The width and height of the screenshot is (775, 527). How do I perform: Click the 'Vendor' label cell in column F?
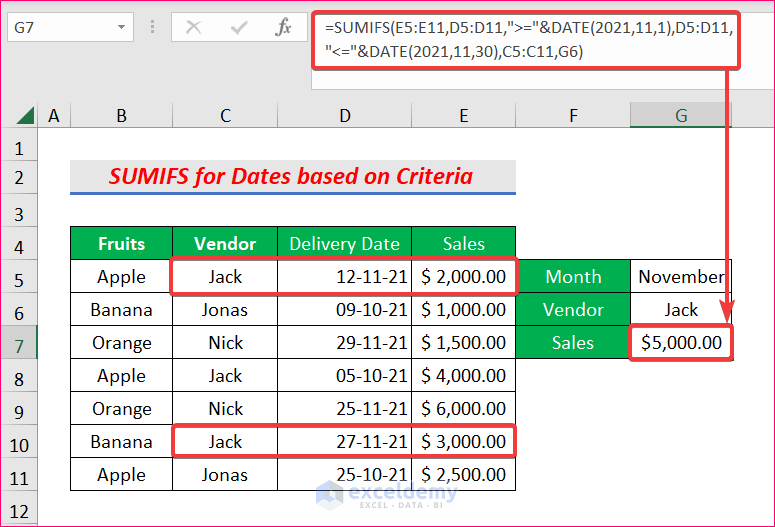573,309
